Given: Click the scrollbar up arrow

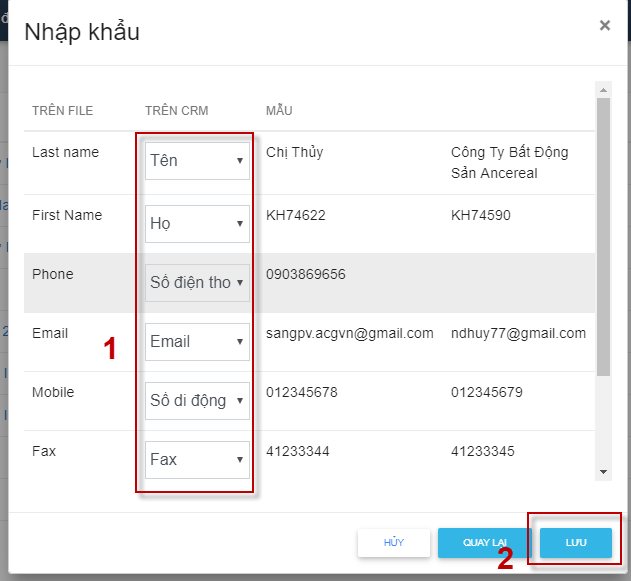Looking at the screenshot, I should pyautogui.click(x=603, y=90).
